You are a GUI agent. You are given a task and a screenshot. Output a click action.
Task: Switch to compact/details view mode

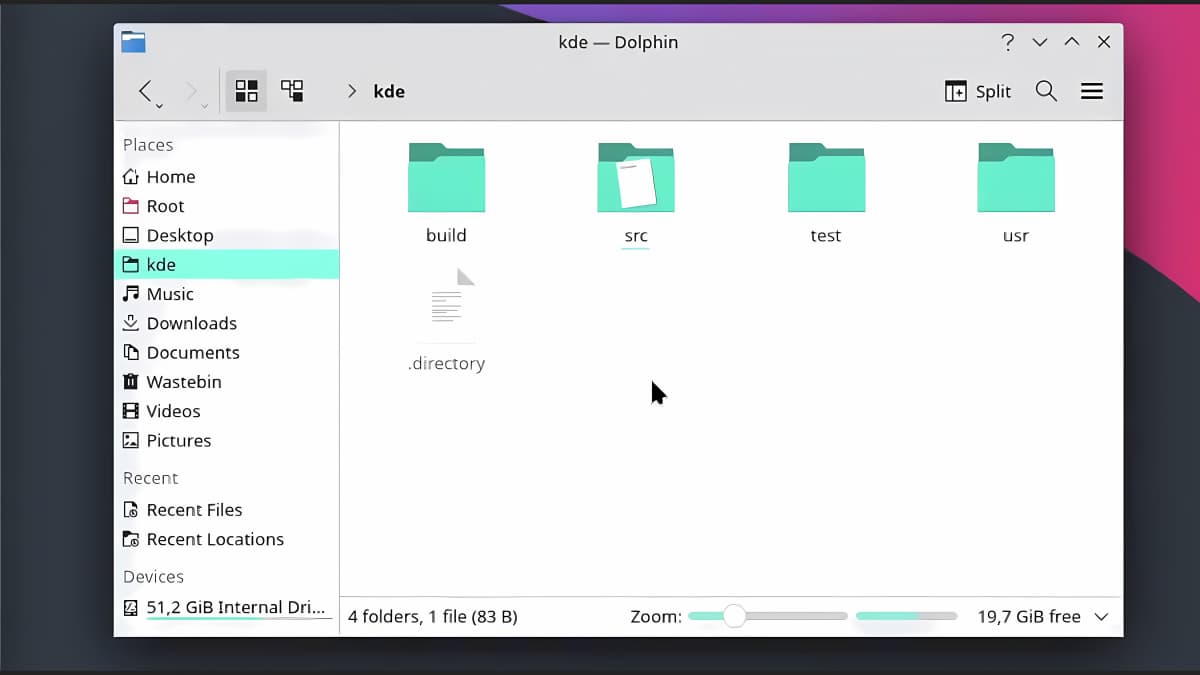(x=292, y=91)
